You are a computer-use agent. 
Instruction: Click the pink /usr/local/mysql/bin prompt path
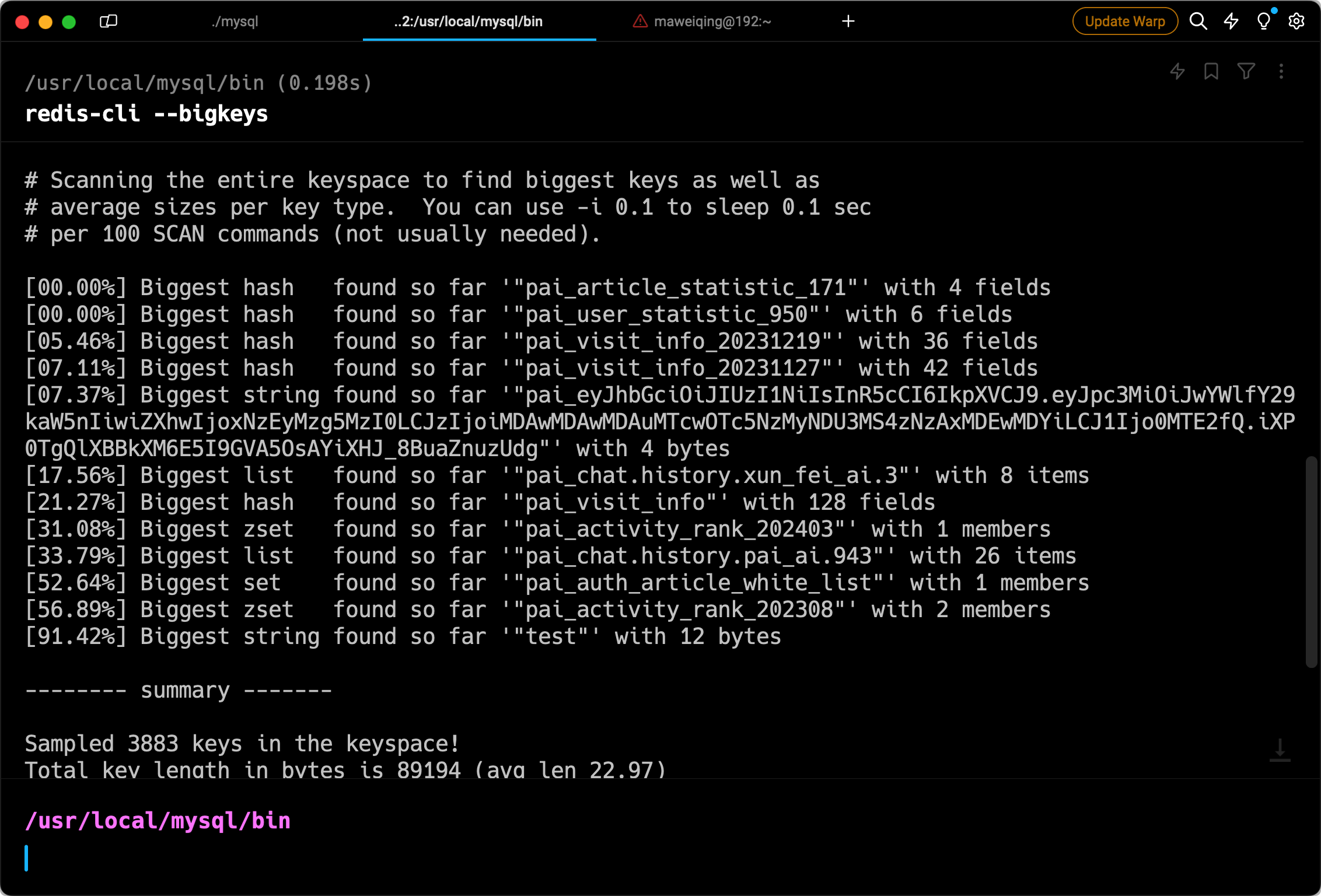click(158, 821)
